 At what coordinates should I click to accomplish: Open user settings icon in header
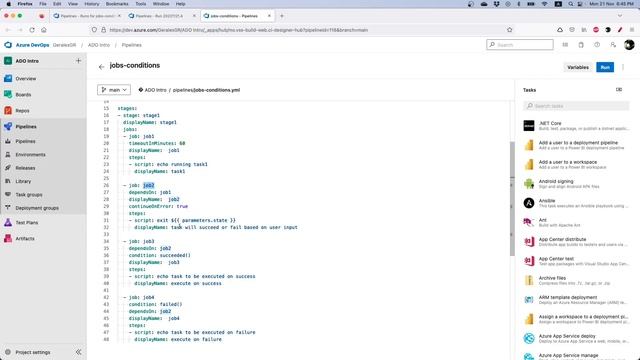coord(613,45)
